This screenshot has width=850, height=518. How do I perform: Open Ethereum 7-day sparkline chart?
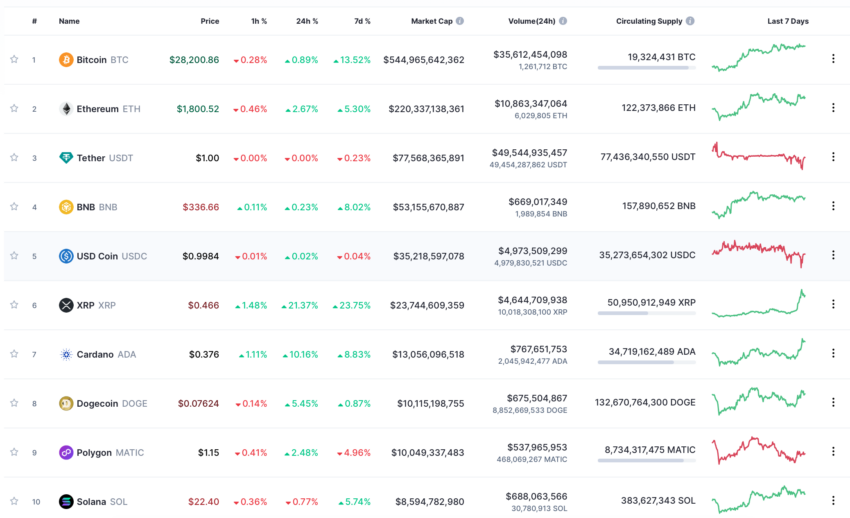[x=758, y=106]
